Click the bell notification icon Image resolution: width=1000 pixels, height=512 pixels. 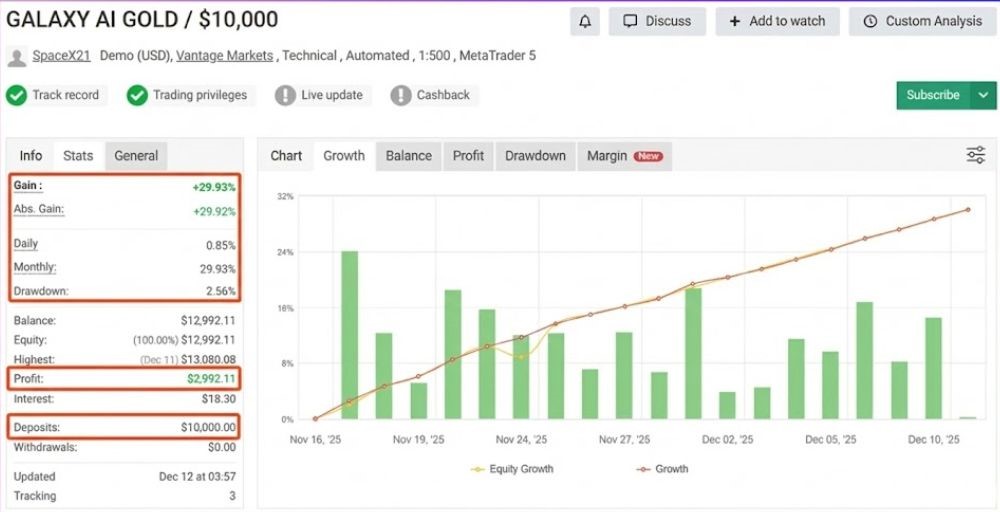point(584,21)
